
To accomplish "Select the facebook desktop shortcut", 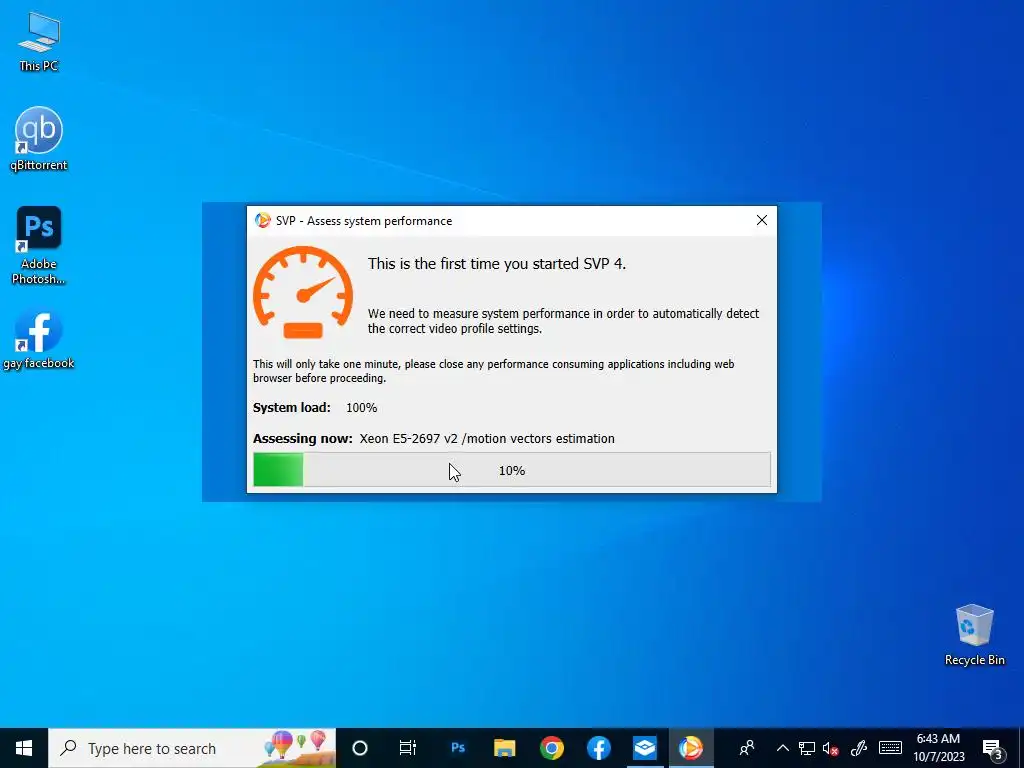I will click(x=39, y=340).
